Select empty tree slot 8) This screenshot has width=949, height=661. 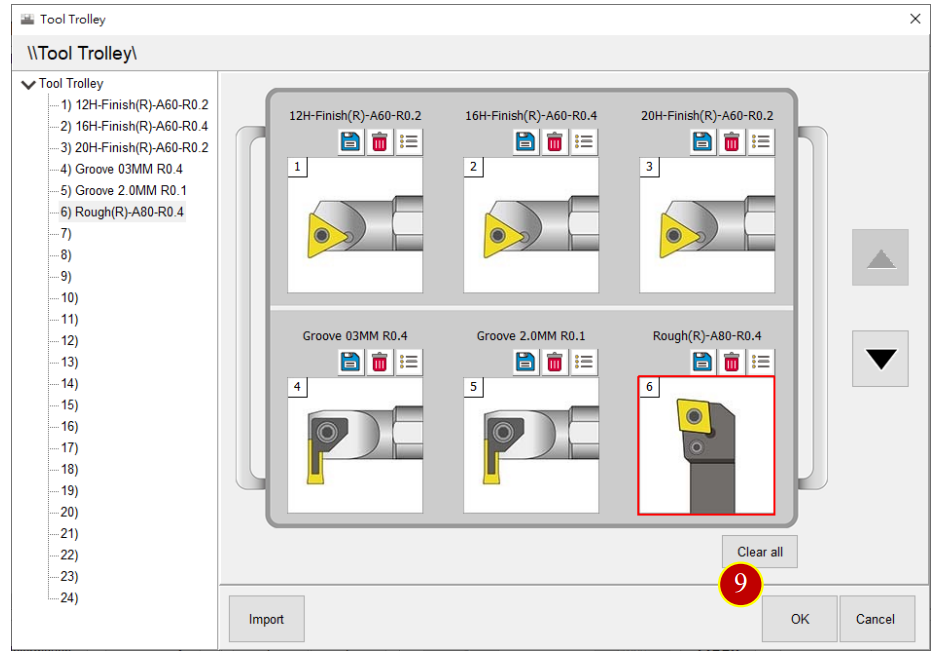tap(66, 255)
